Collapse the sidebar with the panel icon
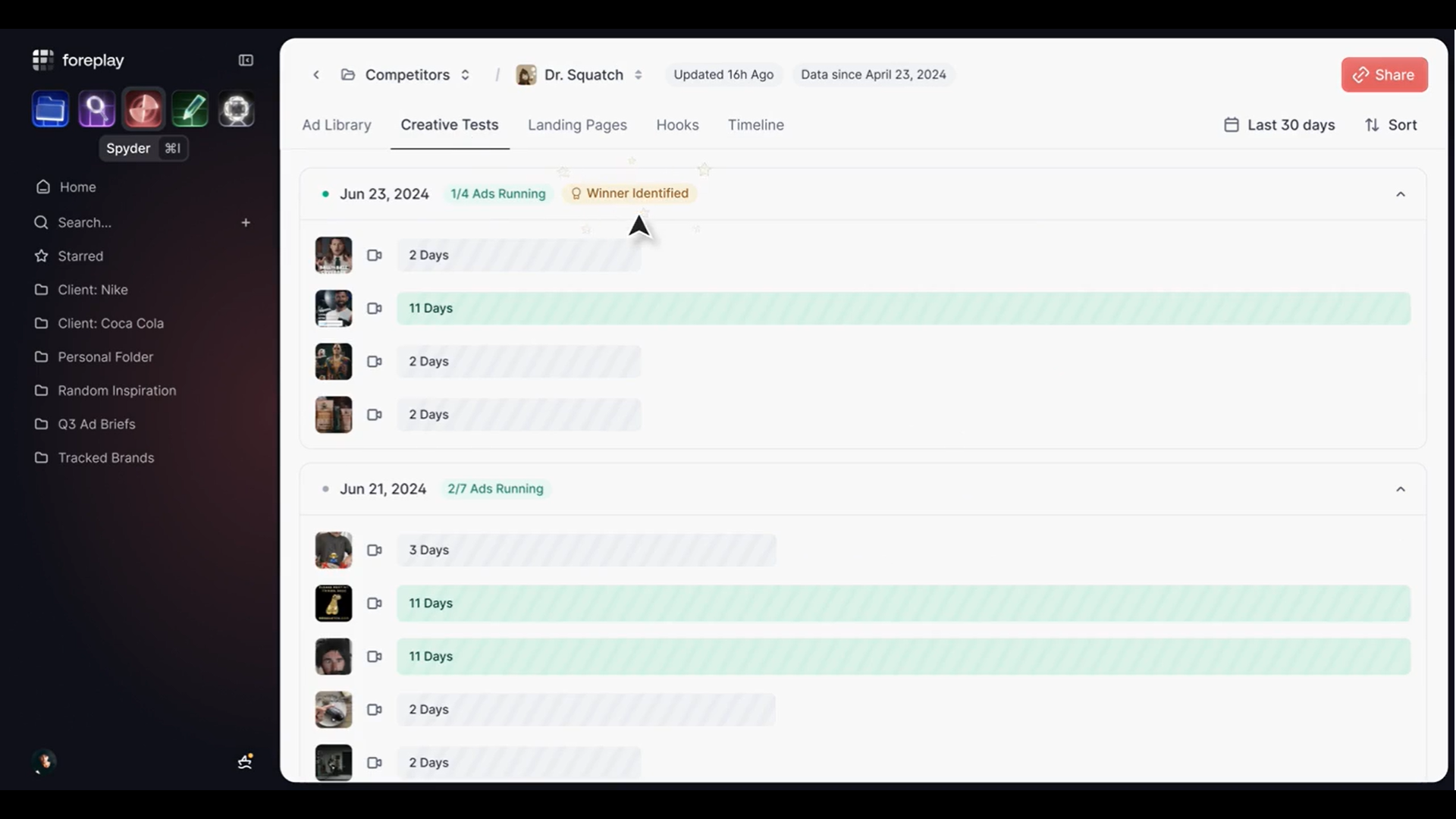Viewport: 1456px width, 819px height. pos(246,60)
